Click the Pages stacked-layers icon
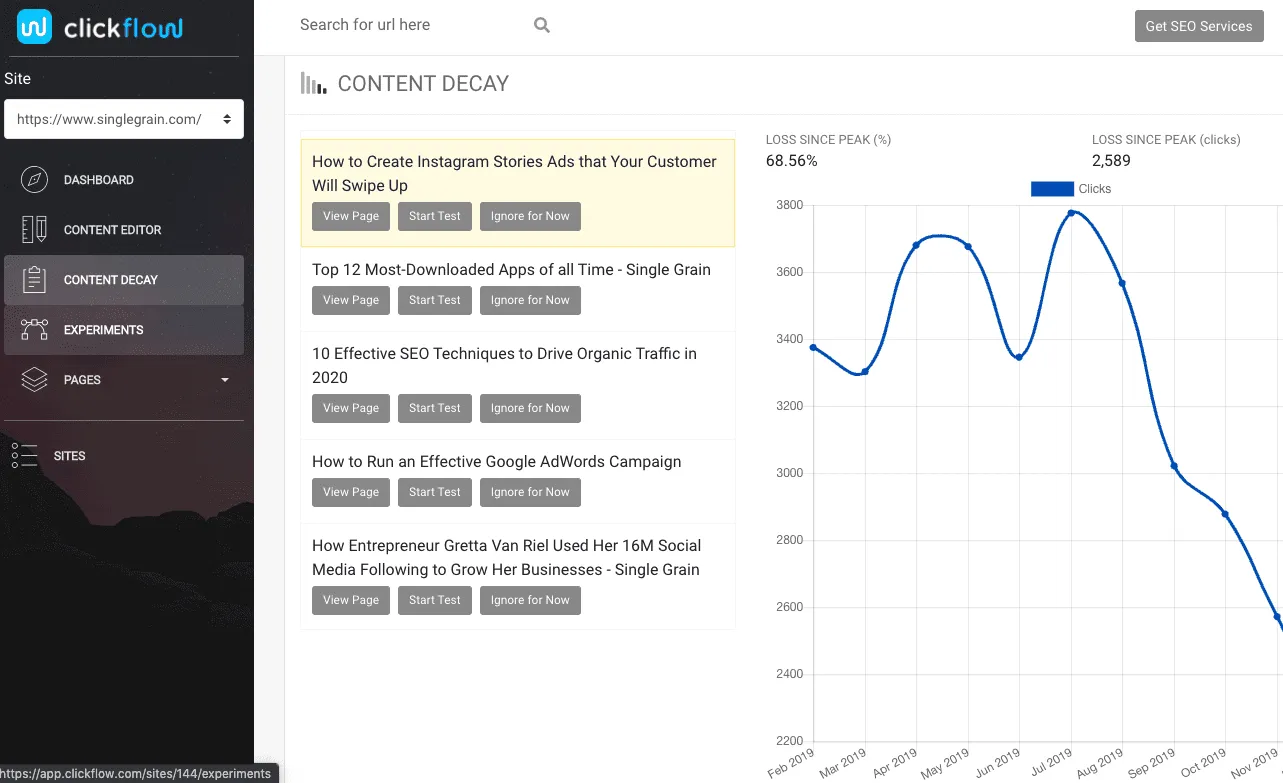 tap(33, 379)
